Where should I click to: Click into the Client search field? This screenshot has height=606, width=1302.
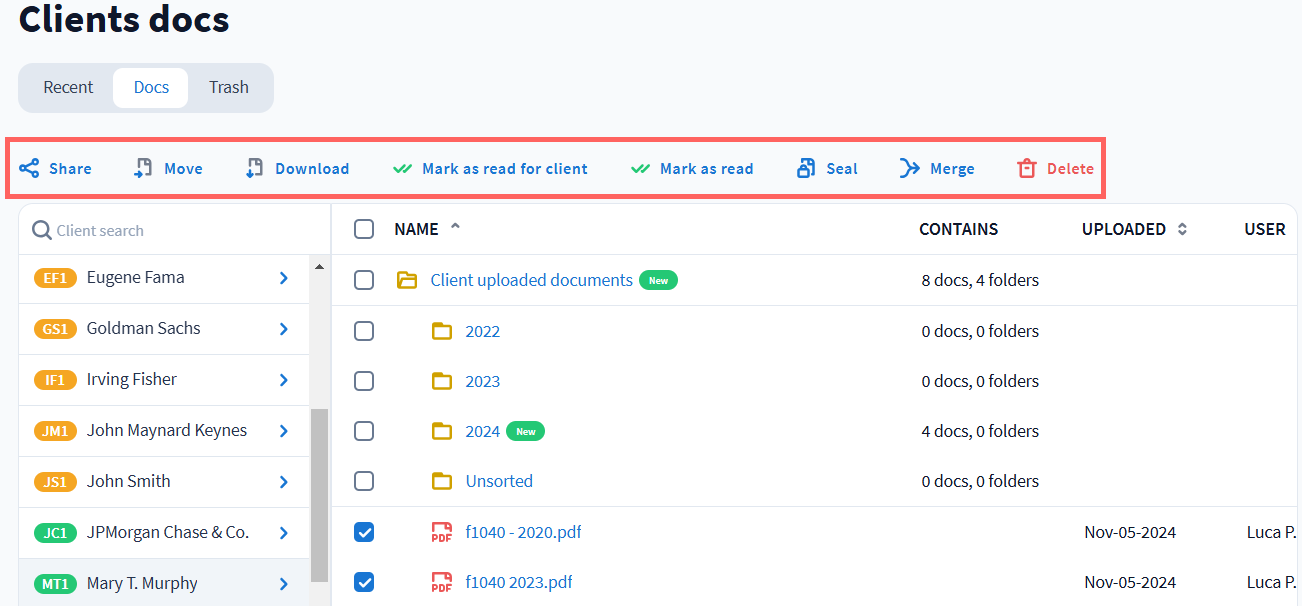pyautogui.click(x=170, y=231)
